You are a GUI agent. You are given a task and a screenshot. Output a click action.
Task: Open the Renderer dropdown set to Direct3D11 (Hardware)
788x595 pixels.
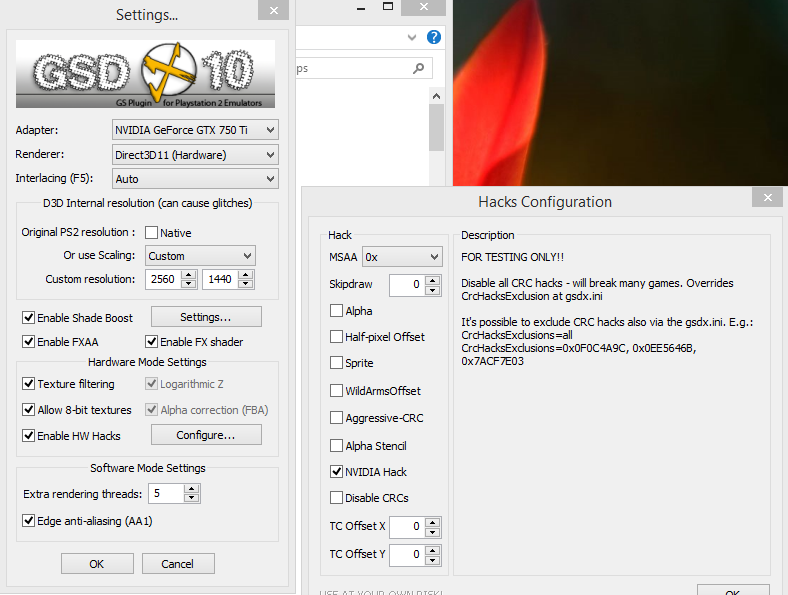[195, 155]
